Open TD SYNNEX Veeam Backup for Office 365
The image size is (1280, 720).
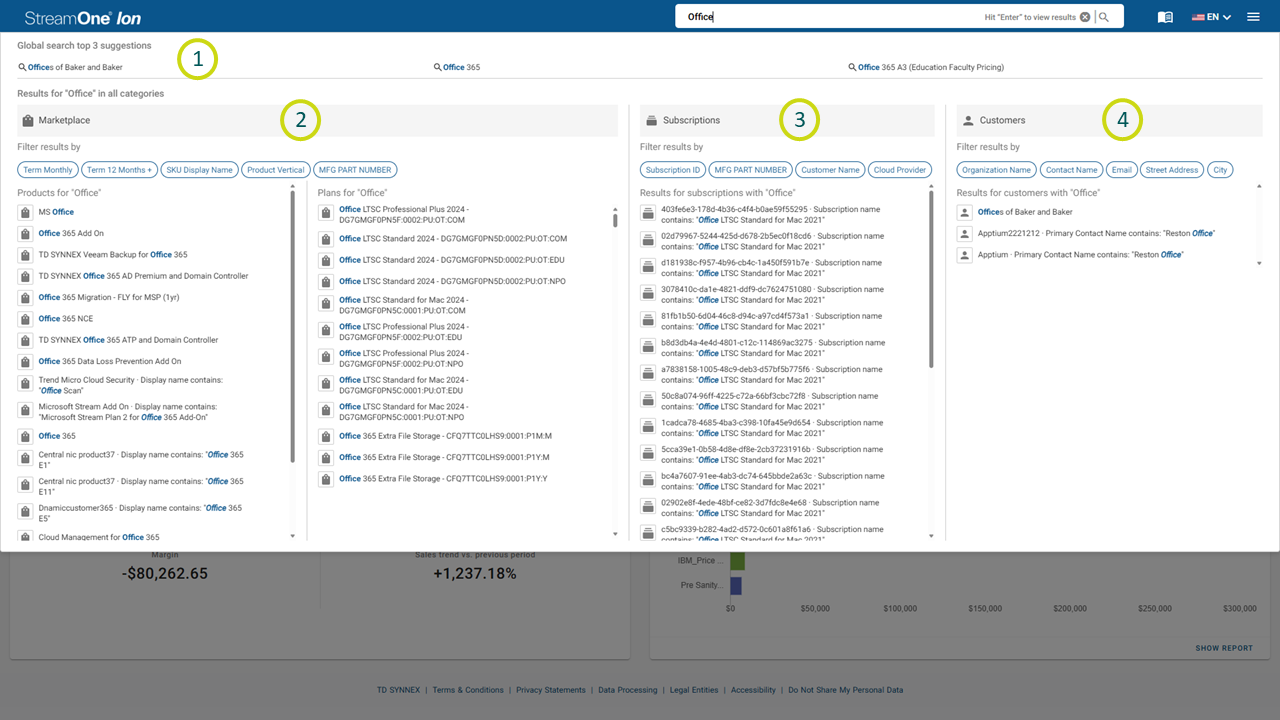pos(113,255)
